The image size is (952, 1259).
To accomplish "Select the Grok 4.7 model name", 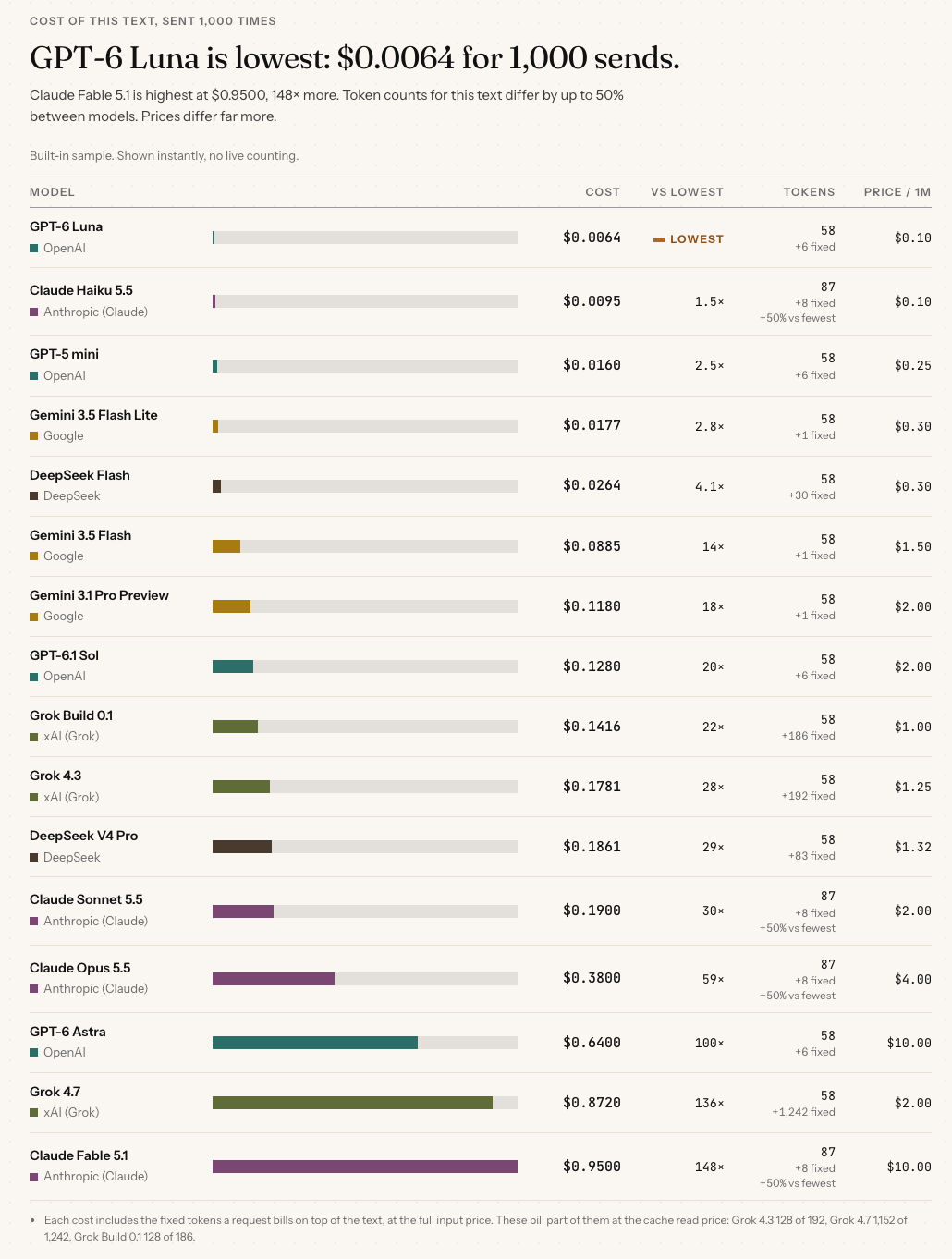I will pos(55,1092).
